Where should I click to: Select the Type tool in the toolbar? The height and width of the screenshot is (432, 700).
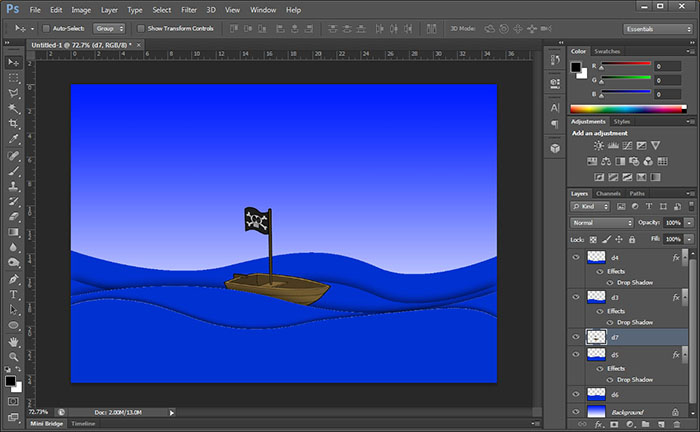tap(14, 295)
